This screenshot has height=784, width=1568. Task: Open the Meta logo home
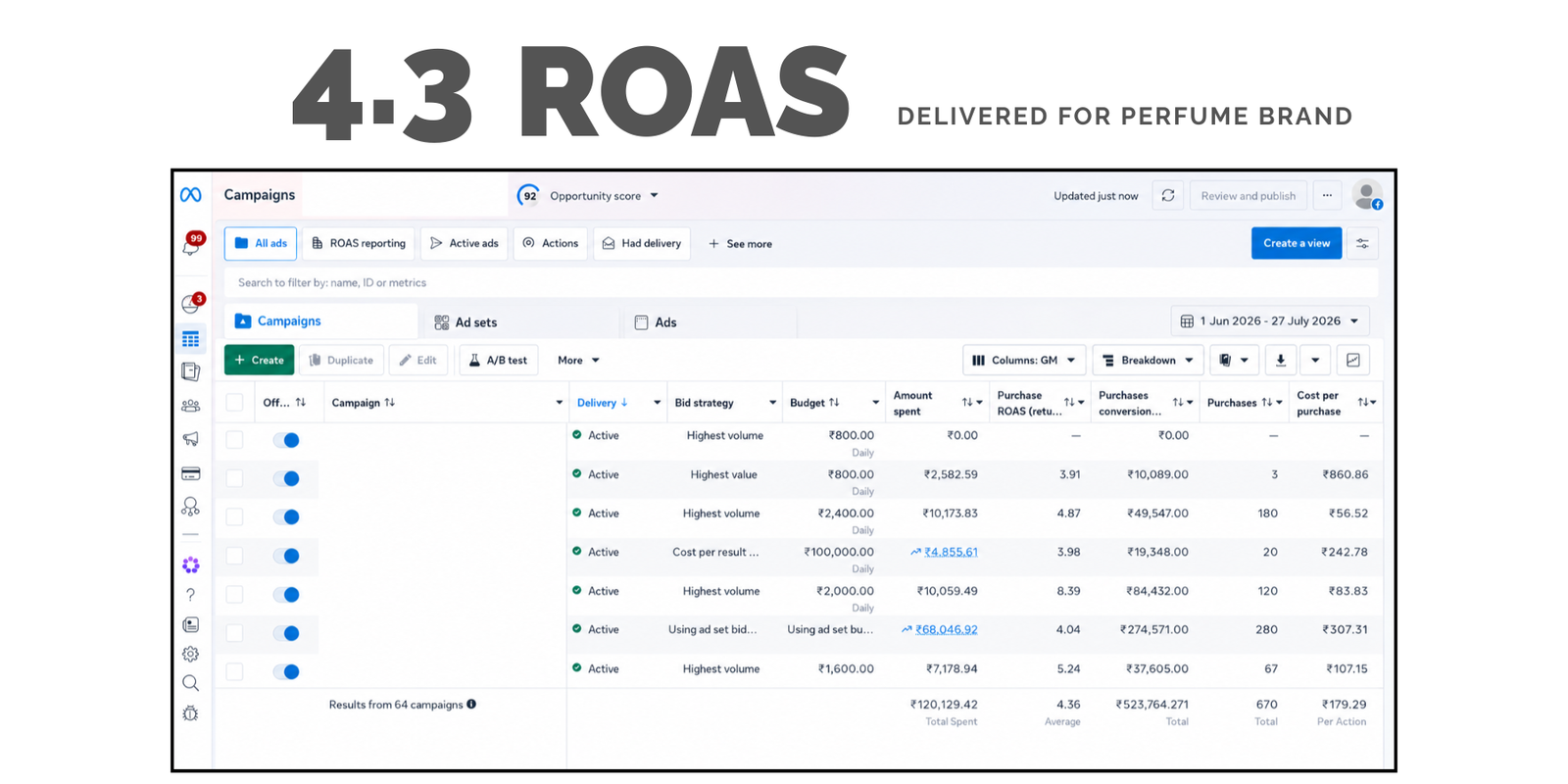191,195
